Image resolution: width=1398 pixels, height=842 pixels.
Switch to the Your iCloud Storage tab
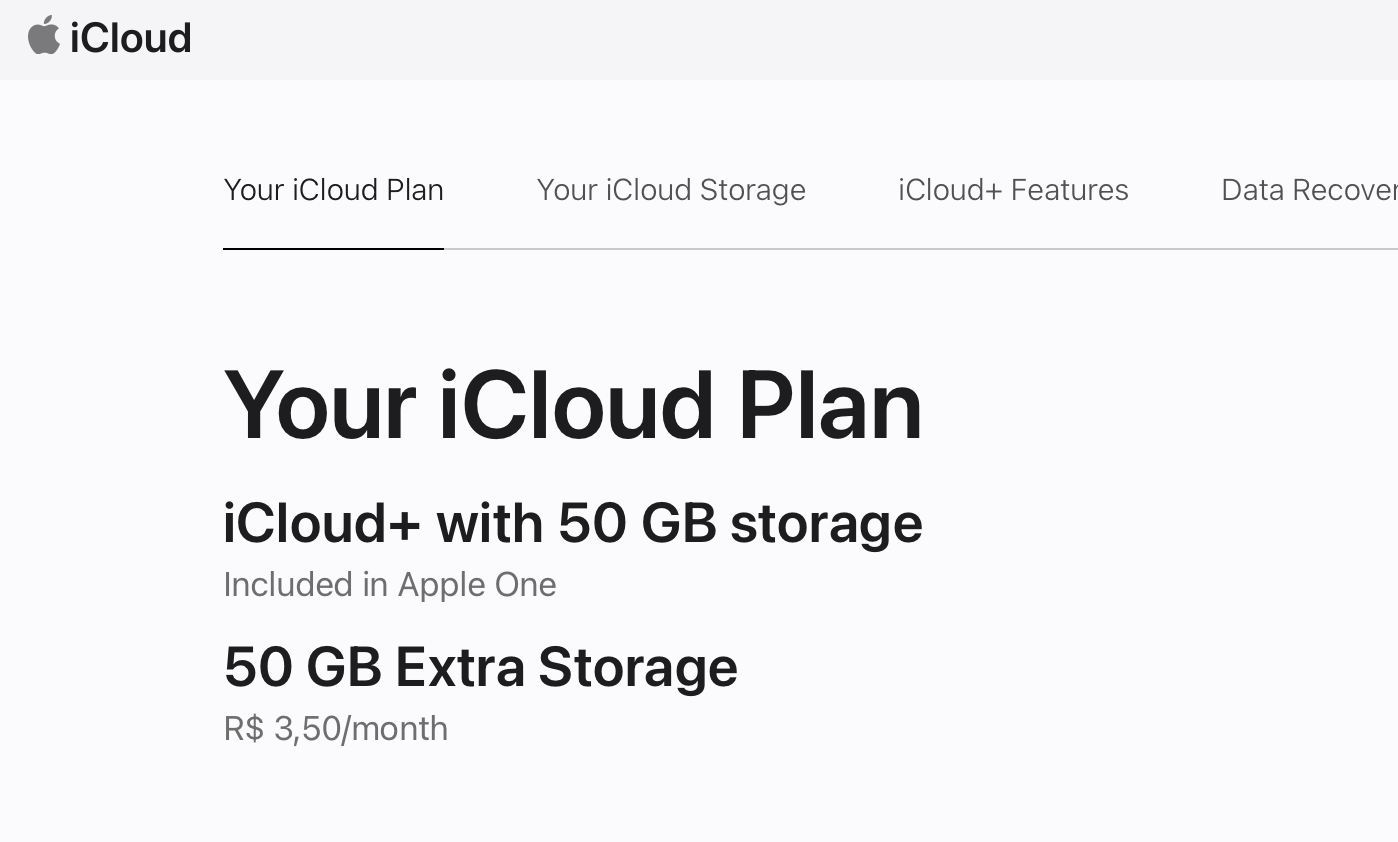[x=671, y=190]
